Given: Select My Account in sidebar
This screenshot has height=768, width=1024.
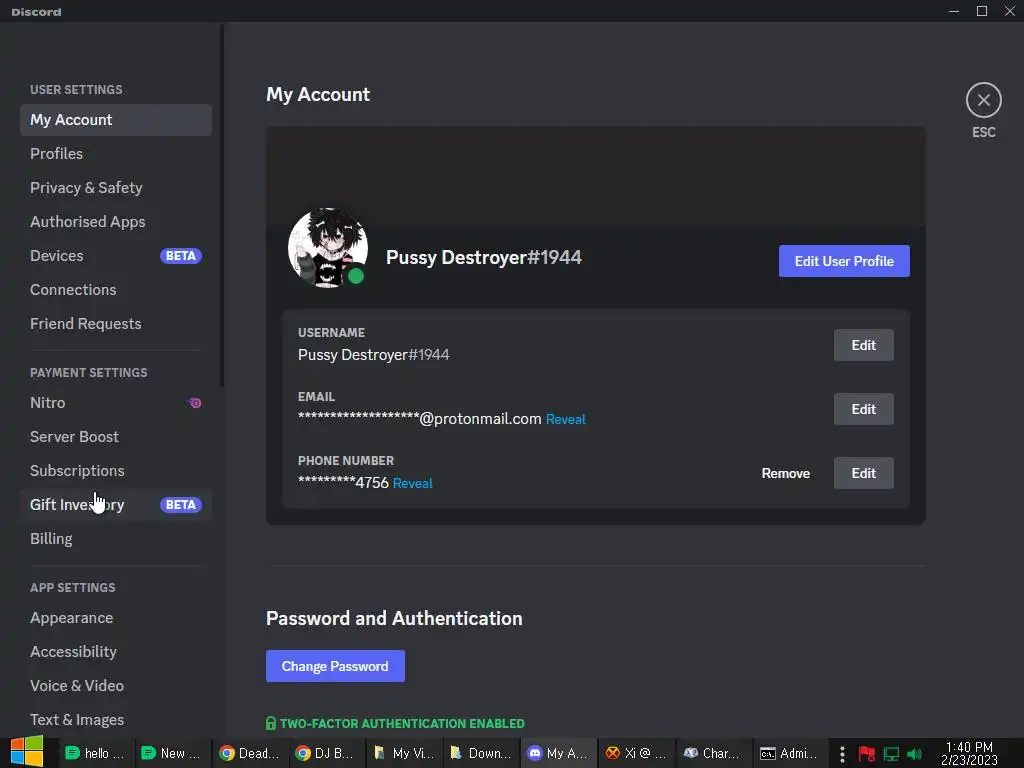Looking at the screenshot, I should pyautogui.click(x=116, y=120).
